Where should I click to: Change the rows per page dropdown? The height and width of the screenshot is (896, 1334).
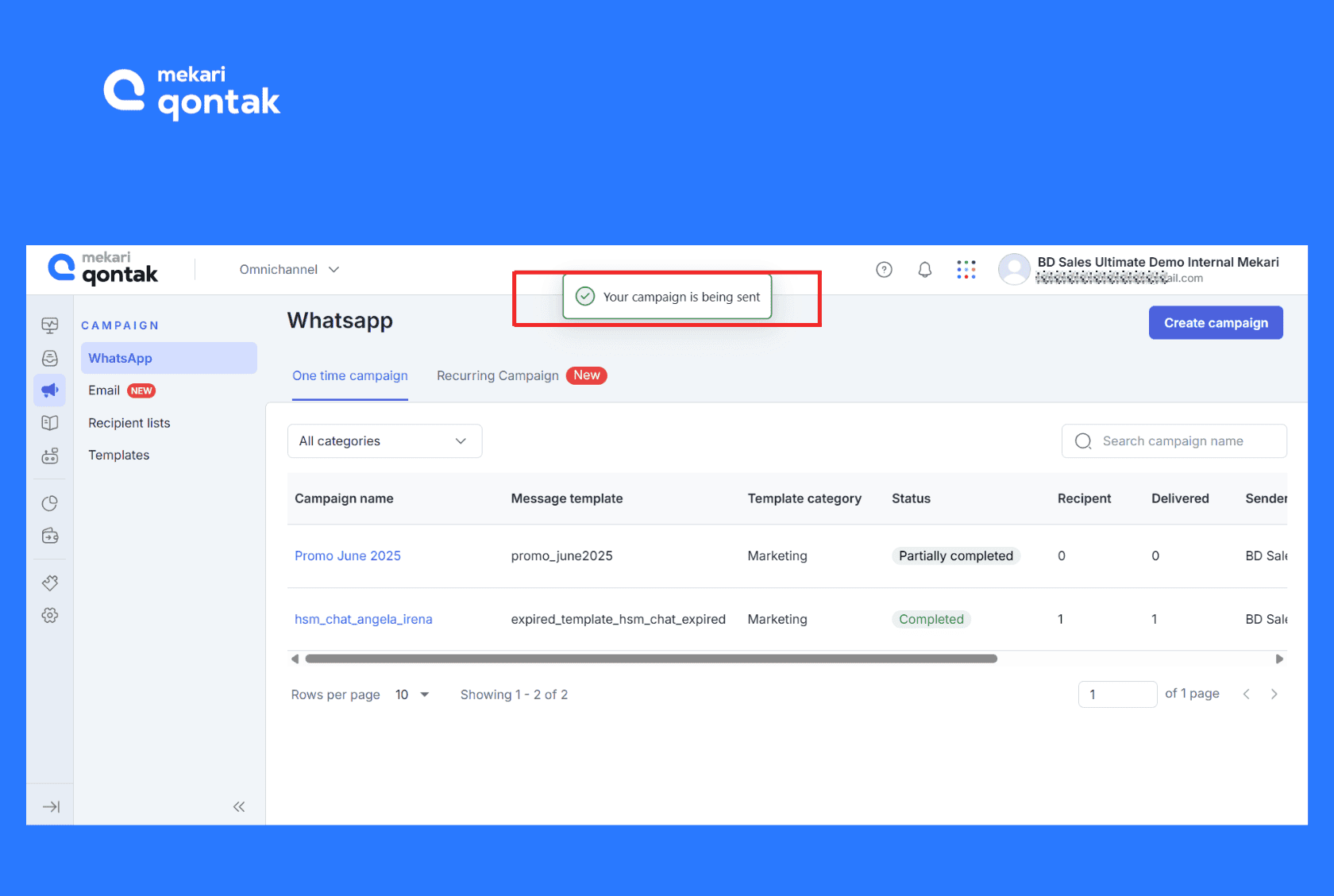pos(412,694)
